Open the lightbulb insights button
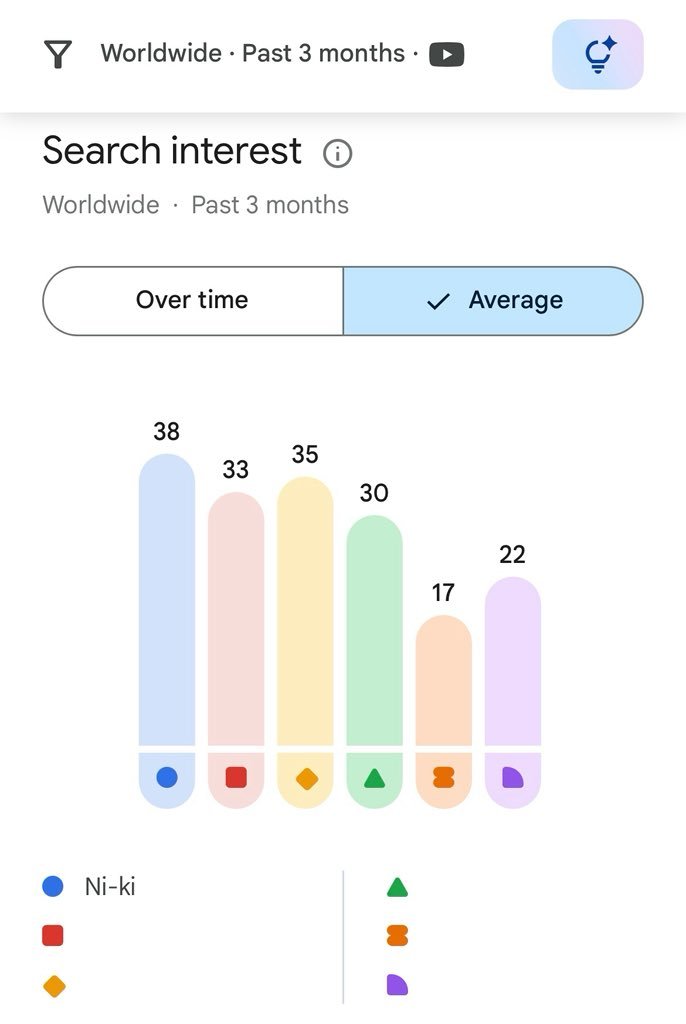The width and height of the screenshot is (686, 1024). click(597, 54)
